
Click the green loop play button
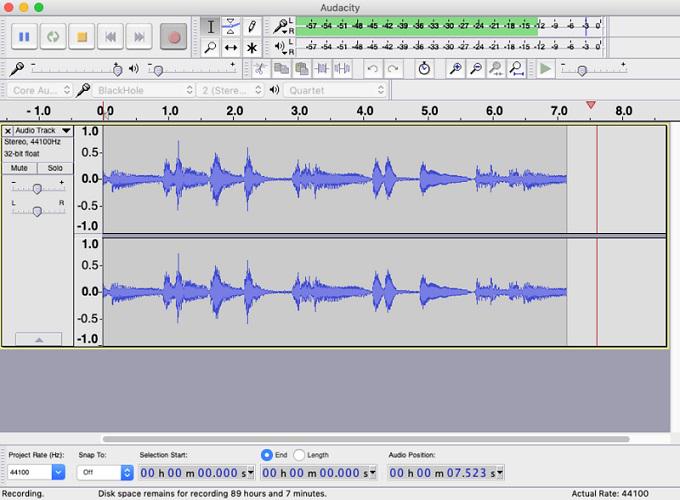click(x=53, y=37)
